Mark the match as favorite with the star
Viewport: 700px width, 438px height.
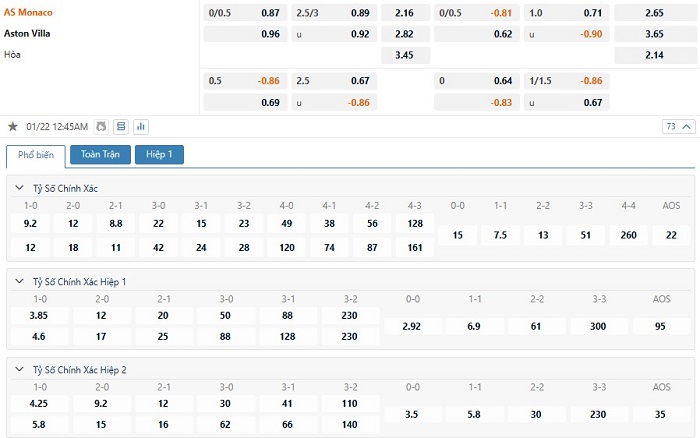13,127
